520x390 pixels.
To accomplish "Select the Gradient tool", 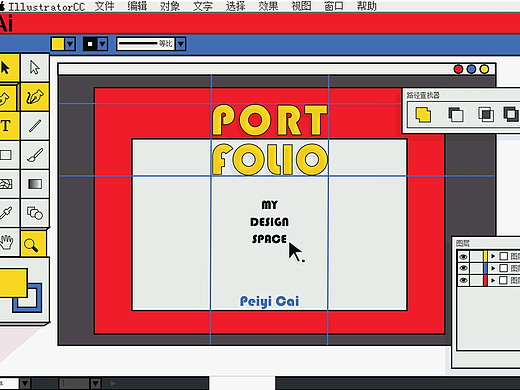I will [35, 184].
